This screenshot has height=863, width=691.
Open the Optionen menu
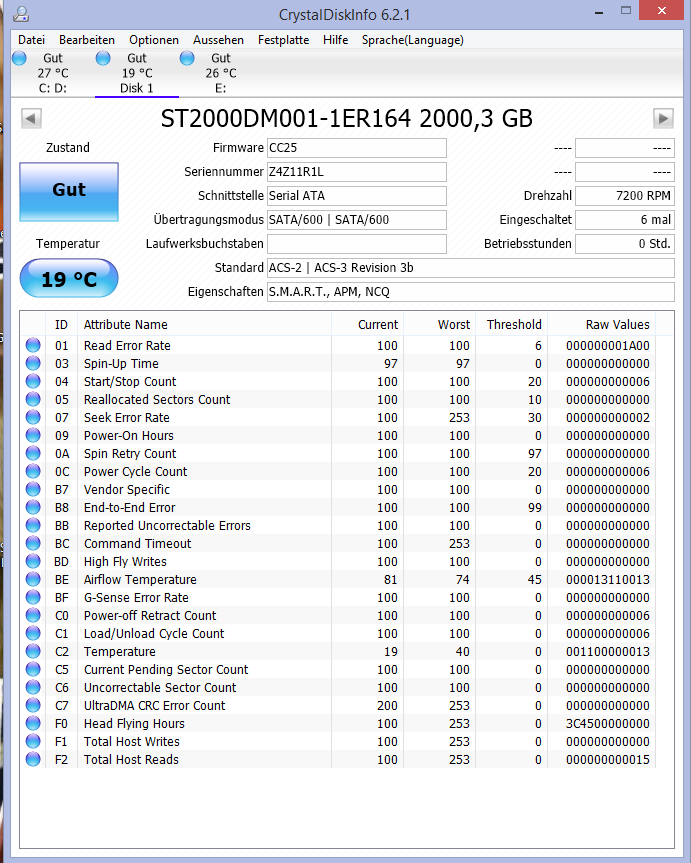coord(154,40)
